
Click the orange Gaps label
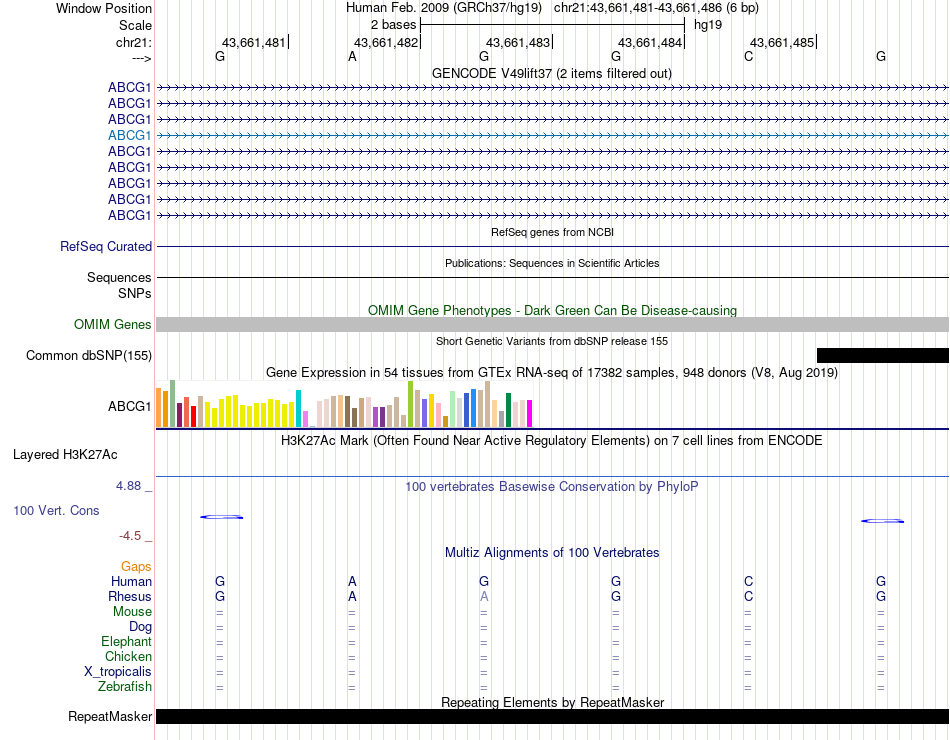pyautogui.click(x=136, y=567)
